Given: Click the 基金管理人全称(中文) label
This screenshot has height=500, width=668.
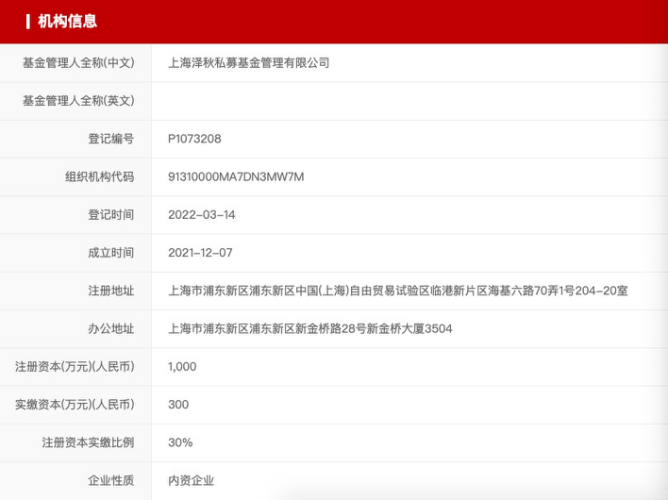Looking at the screenshot, I should (78, 63).
